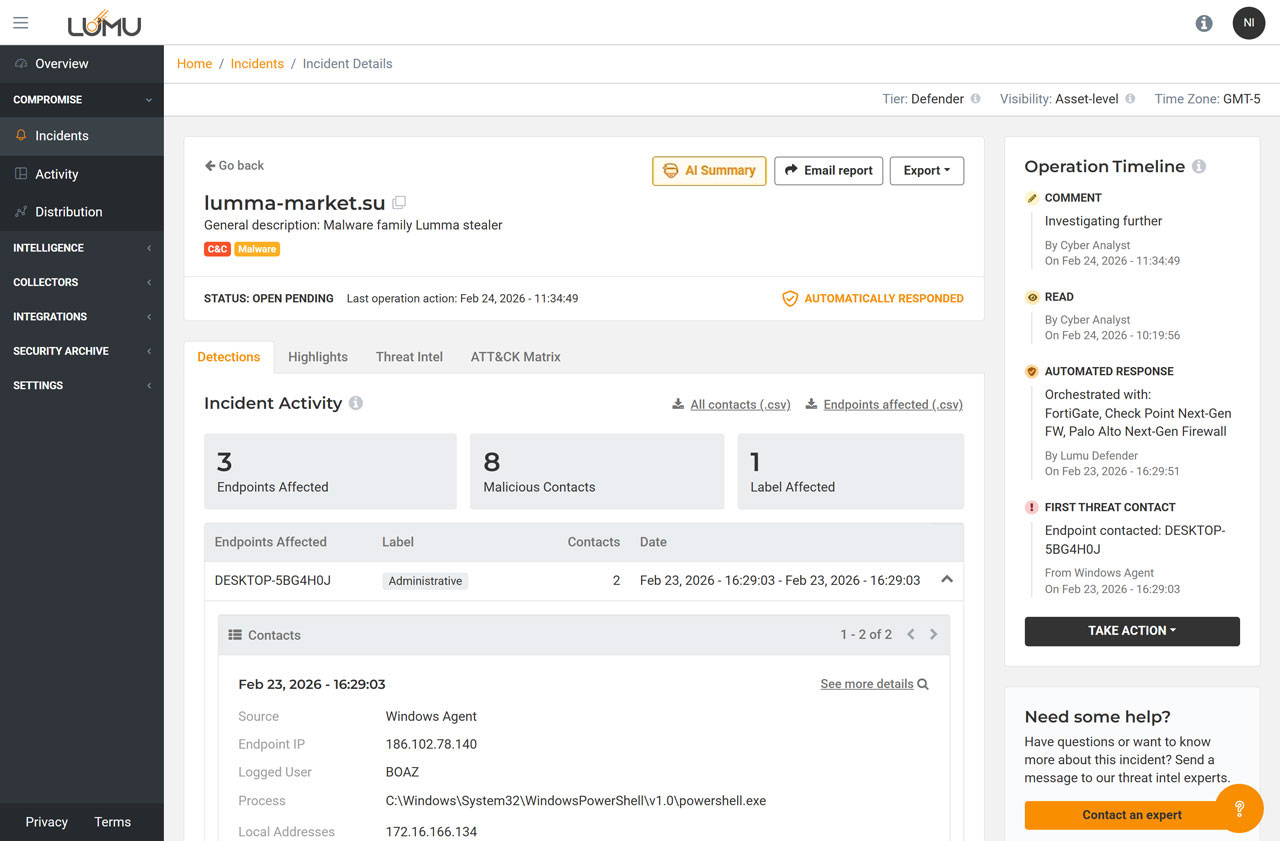1280x841 pixels.
Task: Open the Export dropdown
Action: (926, 171)
